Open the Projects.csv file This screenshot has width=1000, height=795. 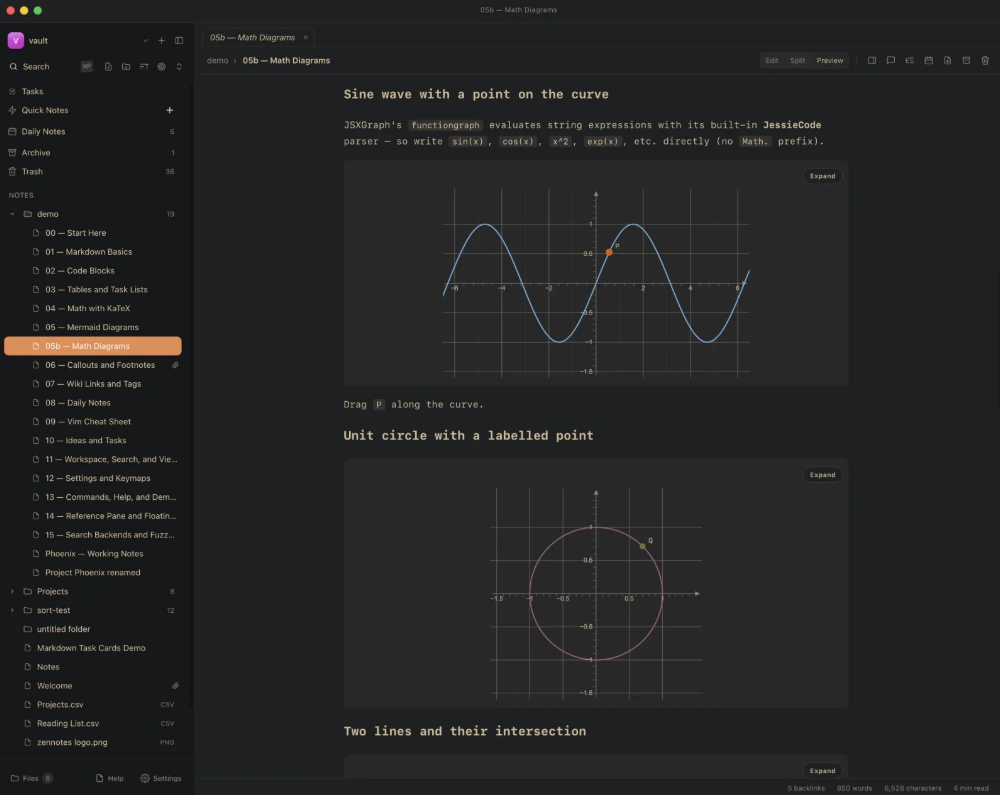92,704
